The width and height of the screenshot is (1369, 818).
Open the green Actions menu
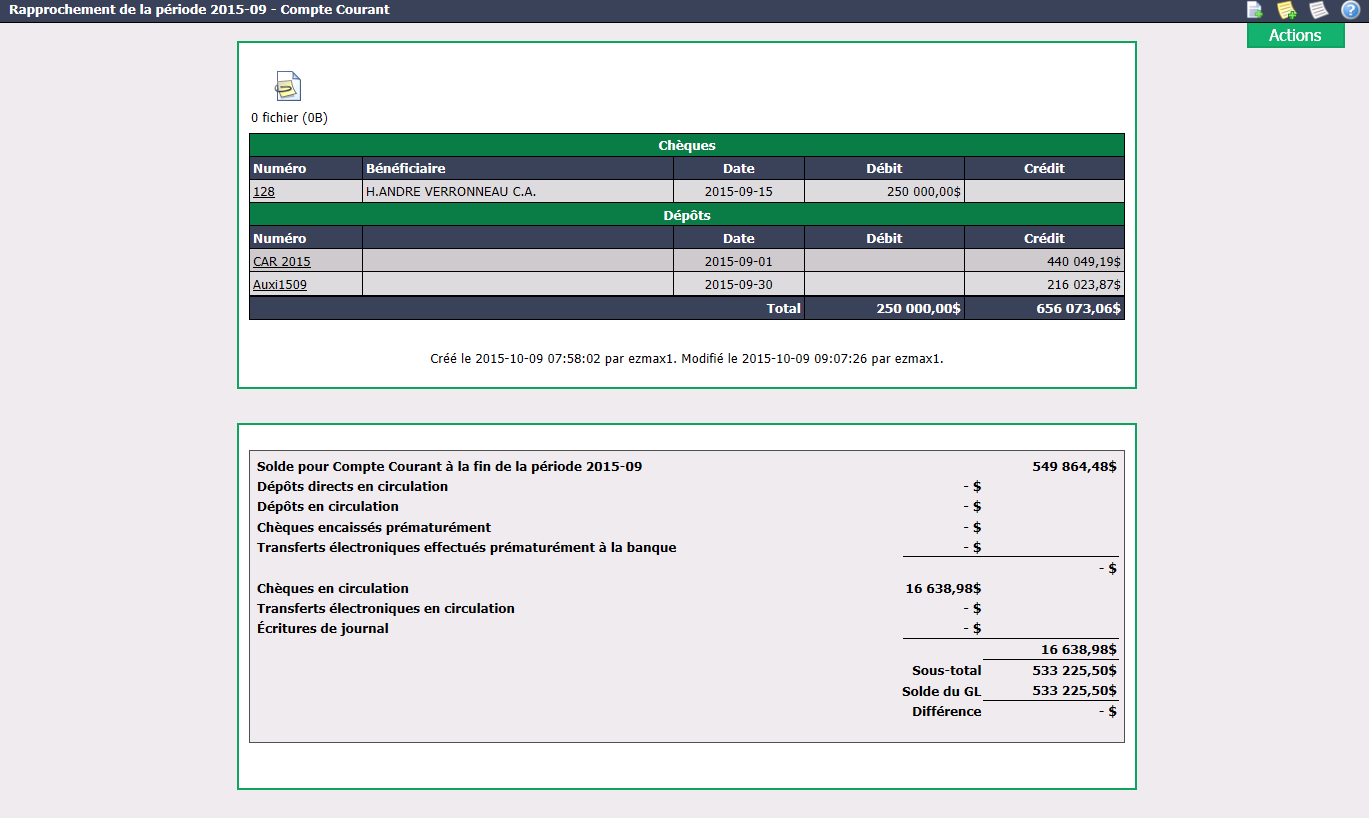point(1295,35)
